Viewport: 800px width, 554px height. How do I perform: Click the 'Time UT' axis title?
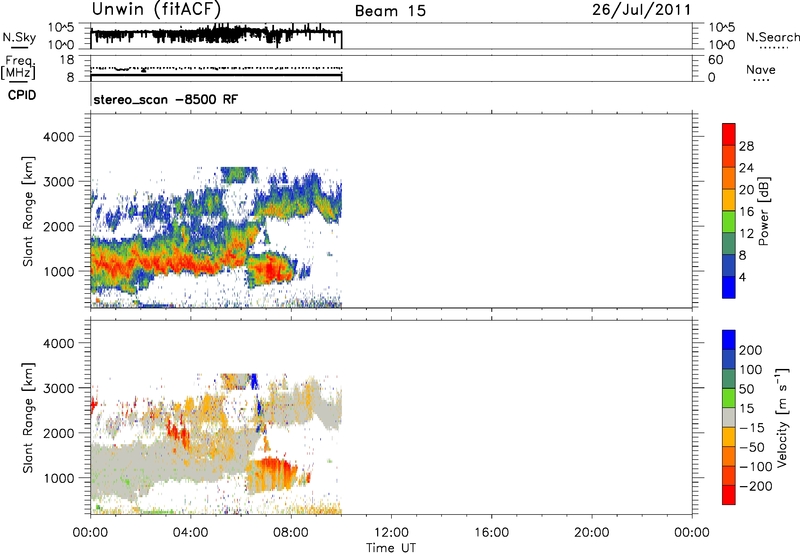(x=391, y=548)
